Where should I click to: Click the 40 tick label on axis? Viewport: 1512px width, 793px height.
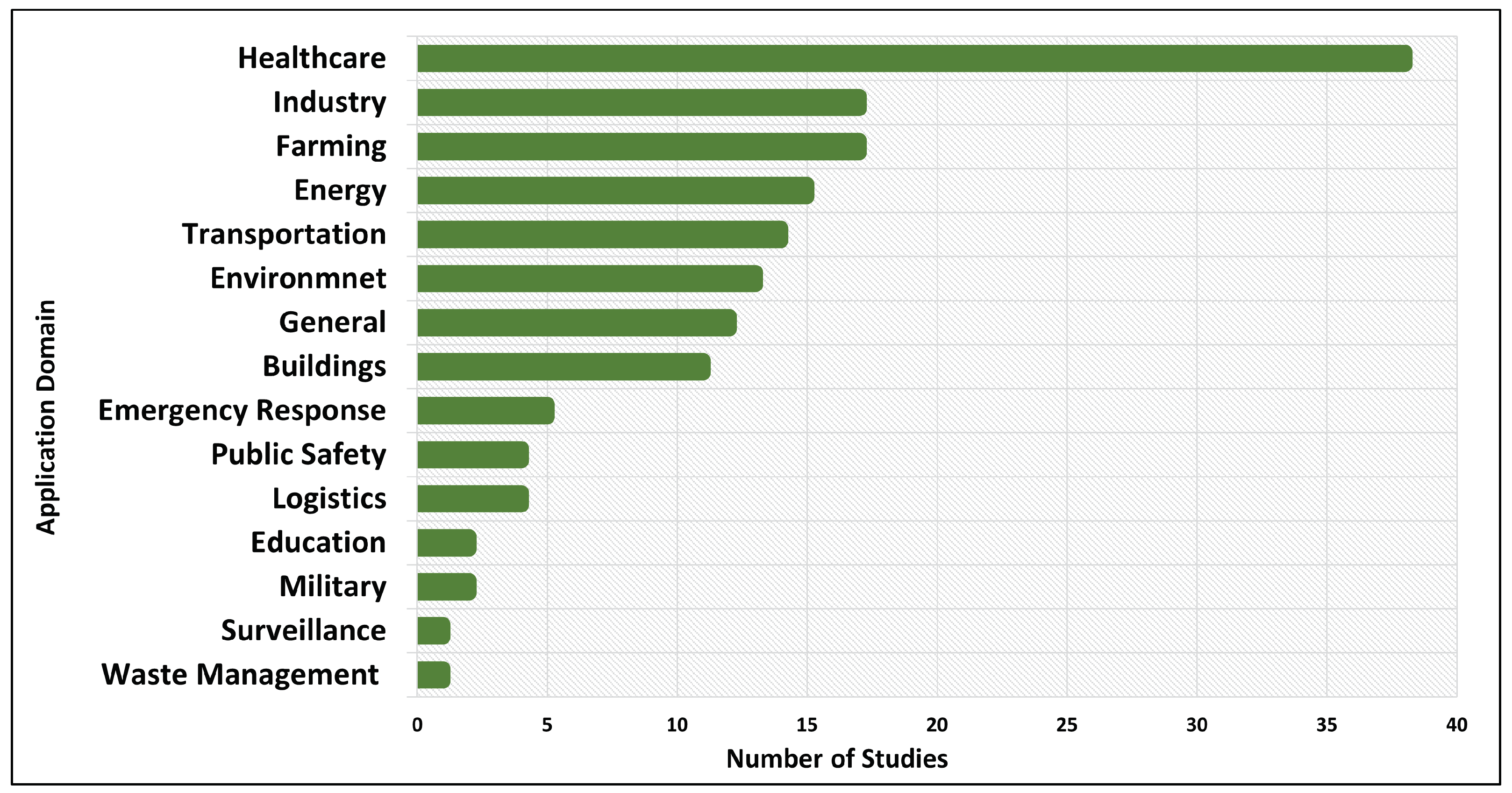[1456, 725]
